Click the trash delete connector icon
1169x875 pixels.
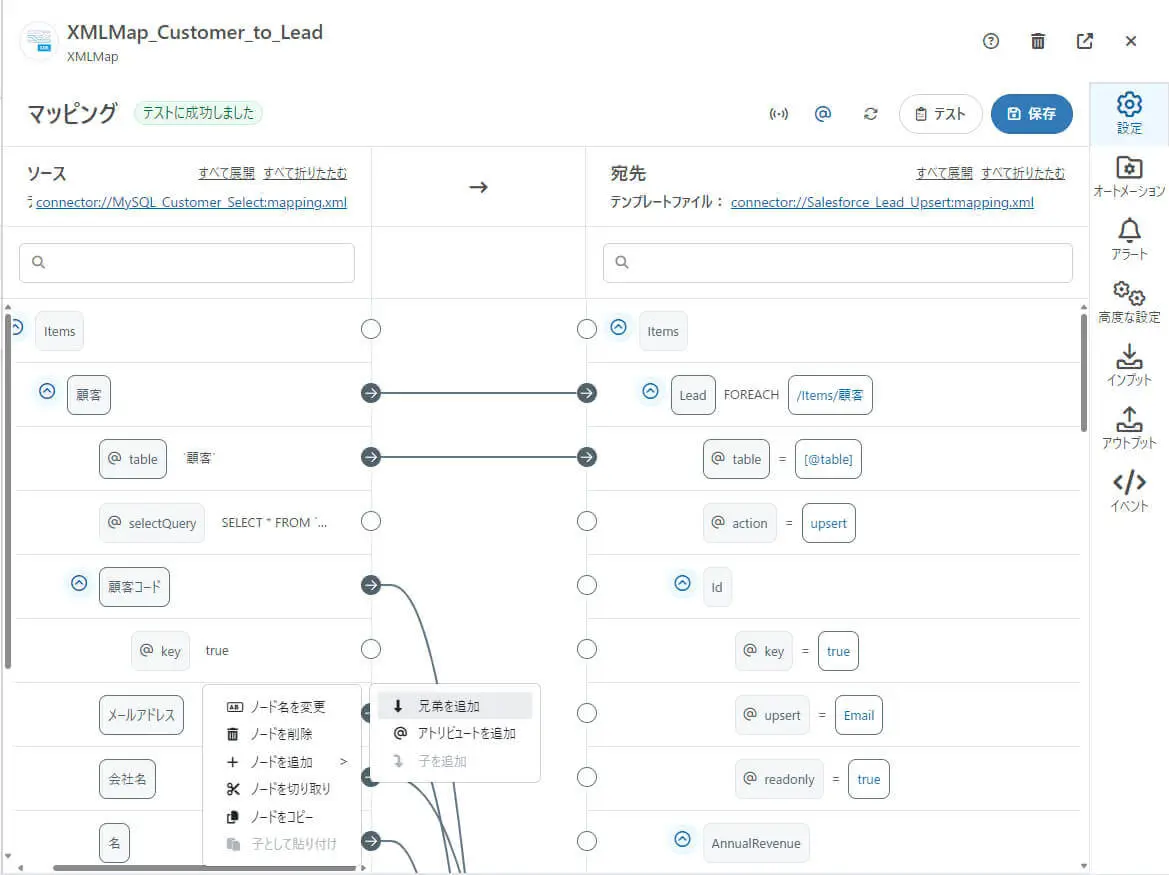tap(1038, 41)
